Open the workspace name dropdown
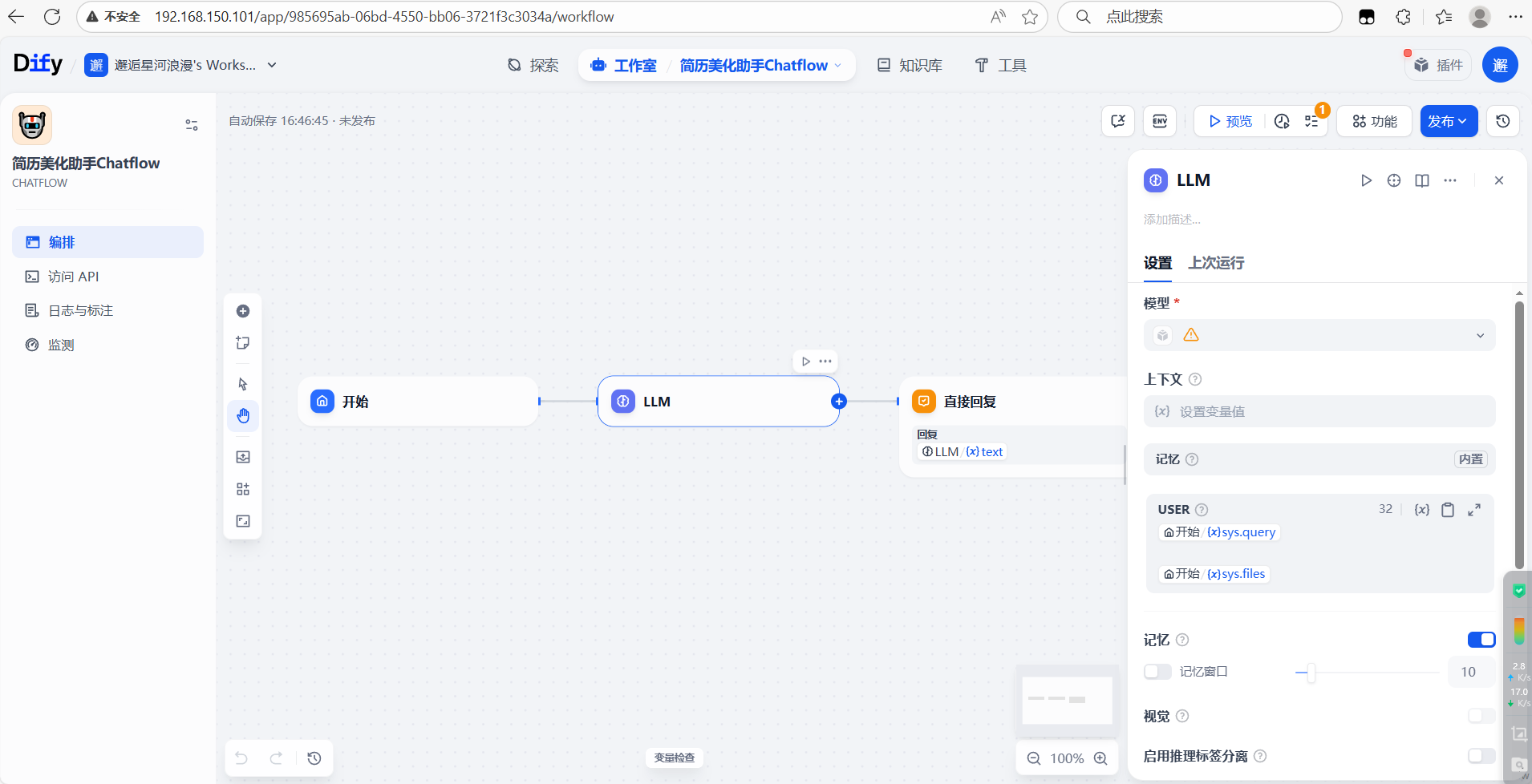 click(272, 65)
